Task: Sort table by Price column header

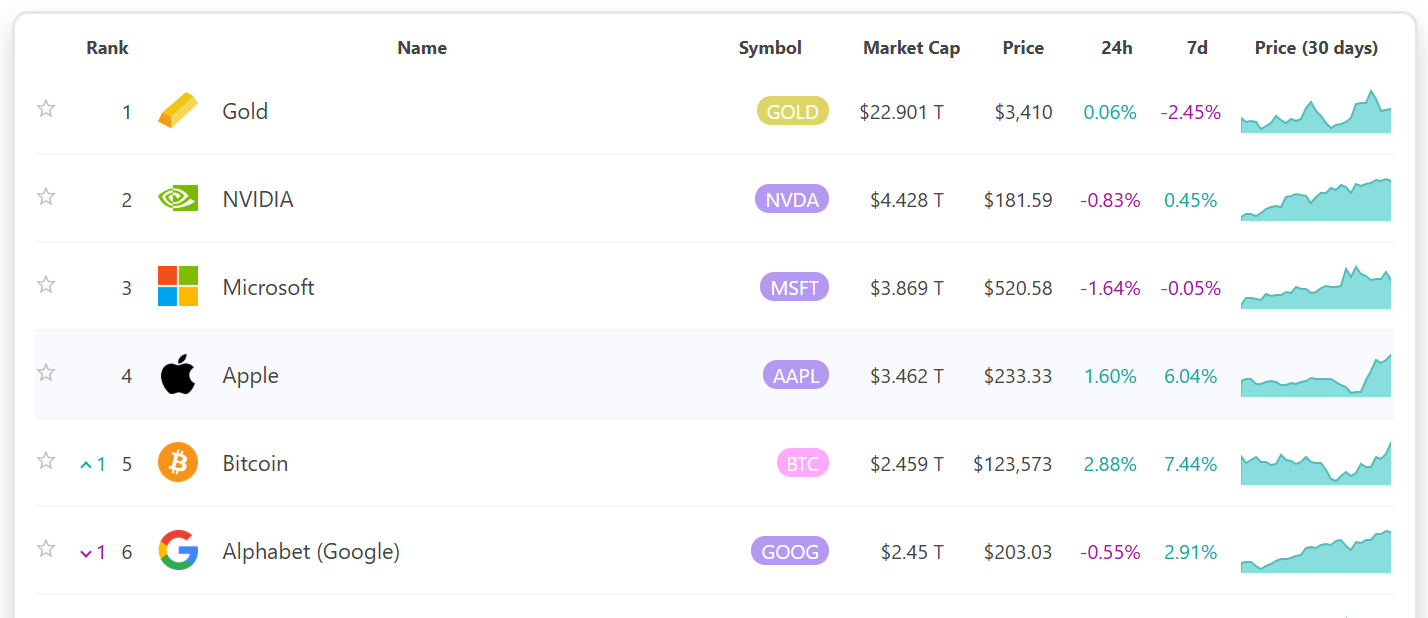Action: tap(1023, 48)
